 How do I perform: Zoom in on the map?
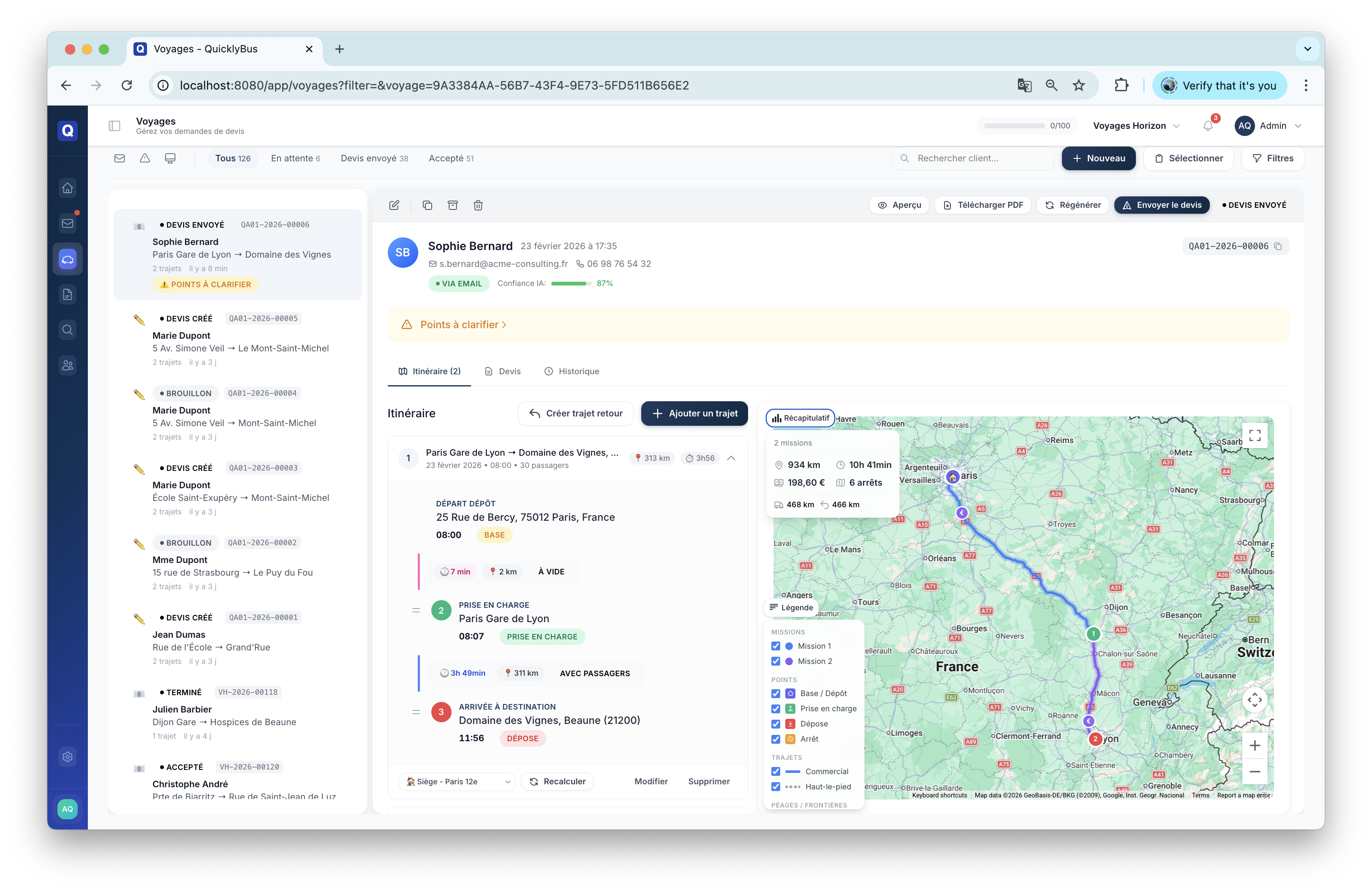(1255, 745)
